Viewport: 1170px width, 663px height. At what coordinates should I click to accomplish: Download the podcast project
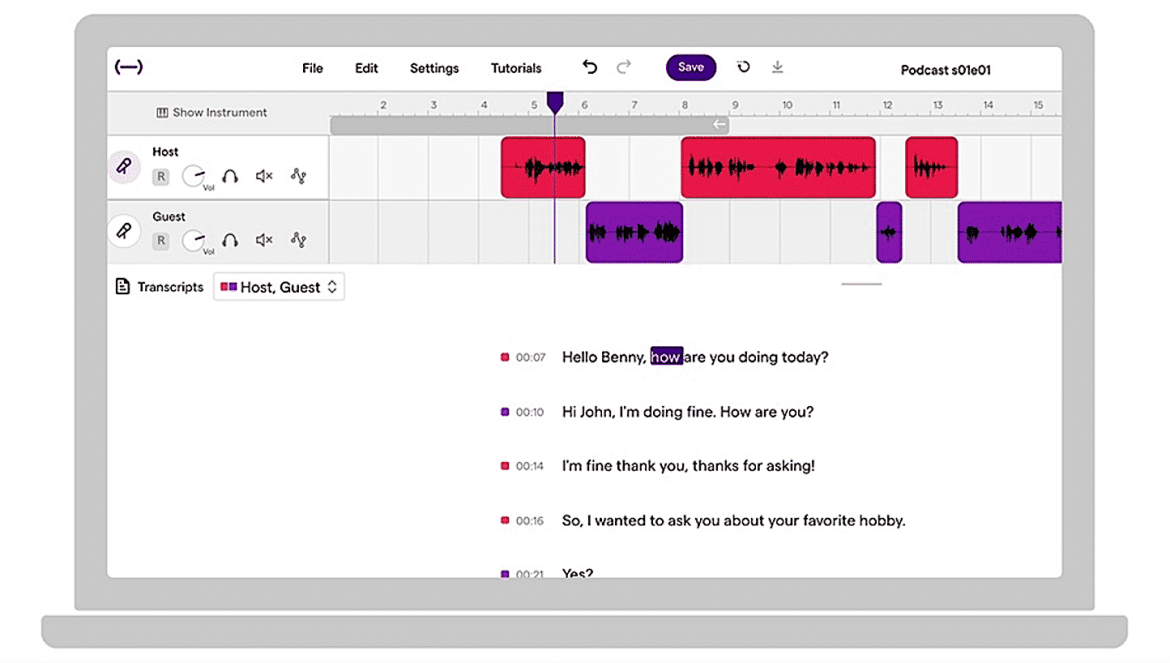coord(777,66)
